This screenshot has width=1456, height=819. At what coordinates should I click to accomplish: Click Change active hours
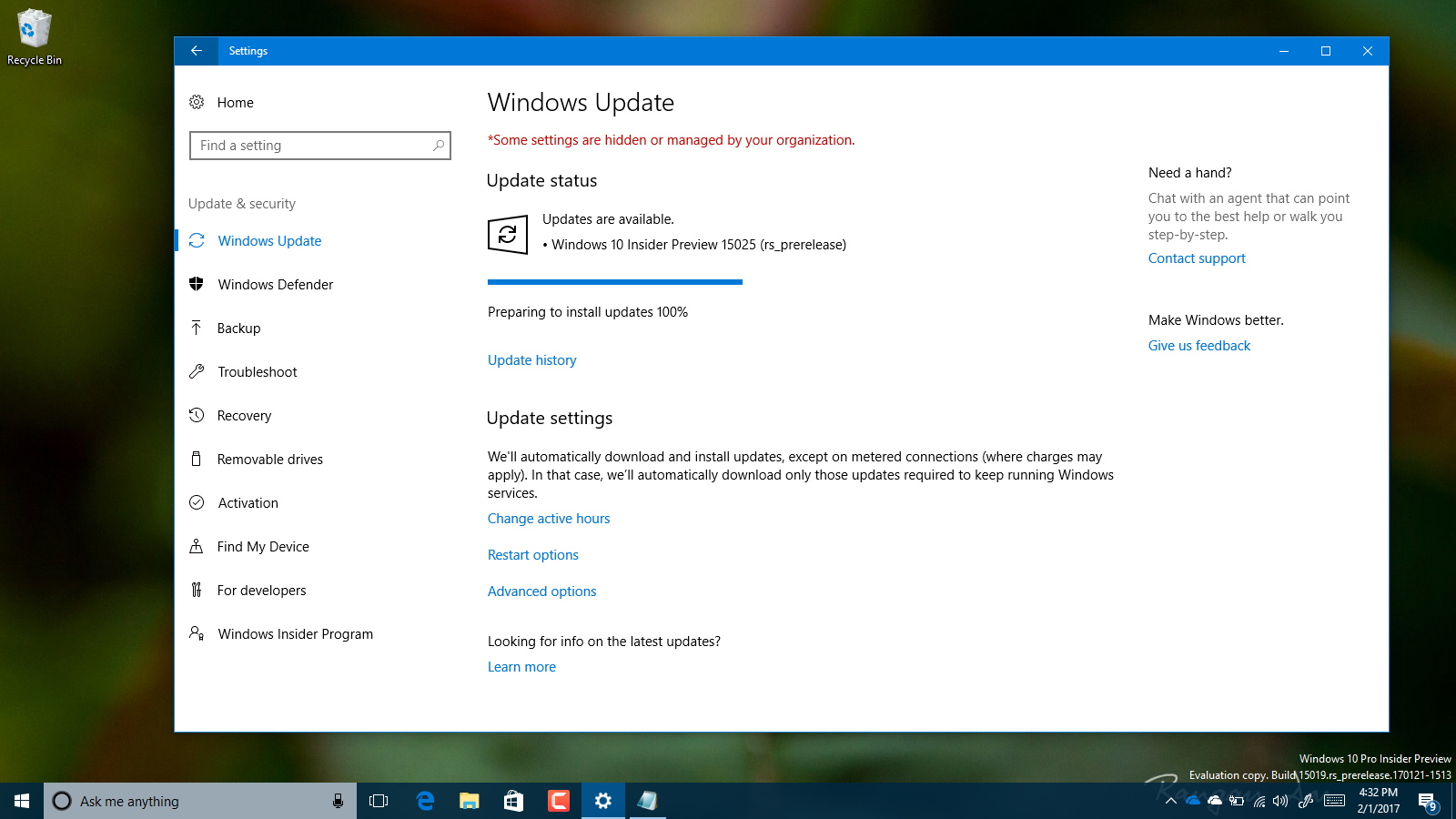coord(549,518)
